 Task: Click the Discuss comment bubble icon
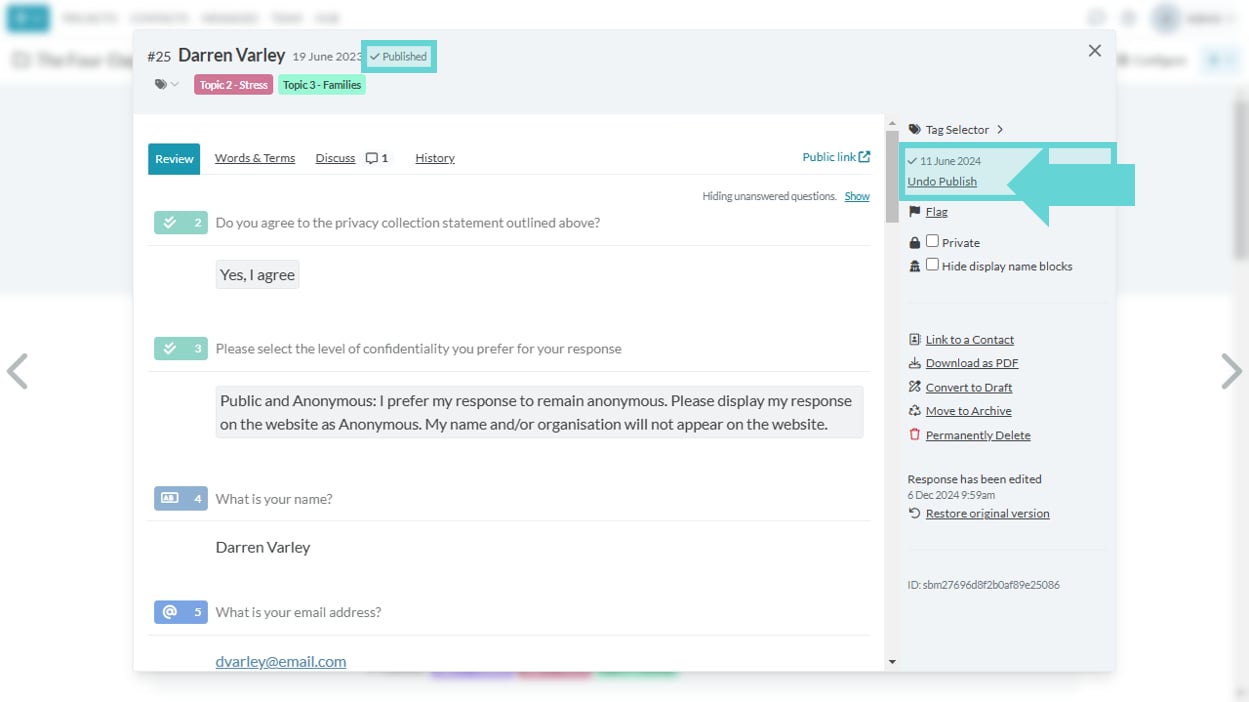pyautogui.click(x=372, y=158)
